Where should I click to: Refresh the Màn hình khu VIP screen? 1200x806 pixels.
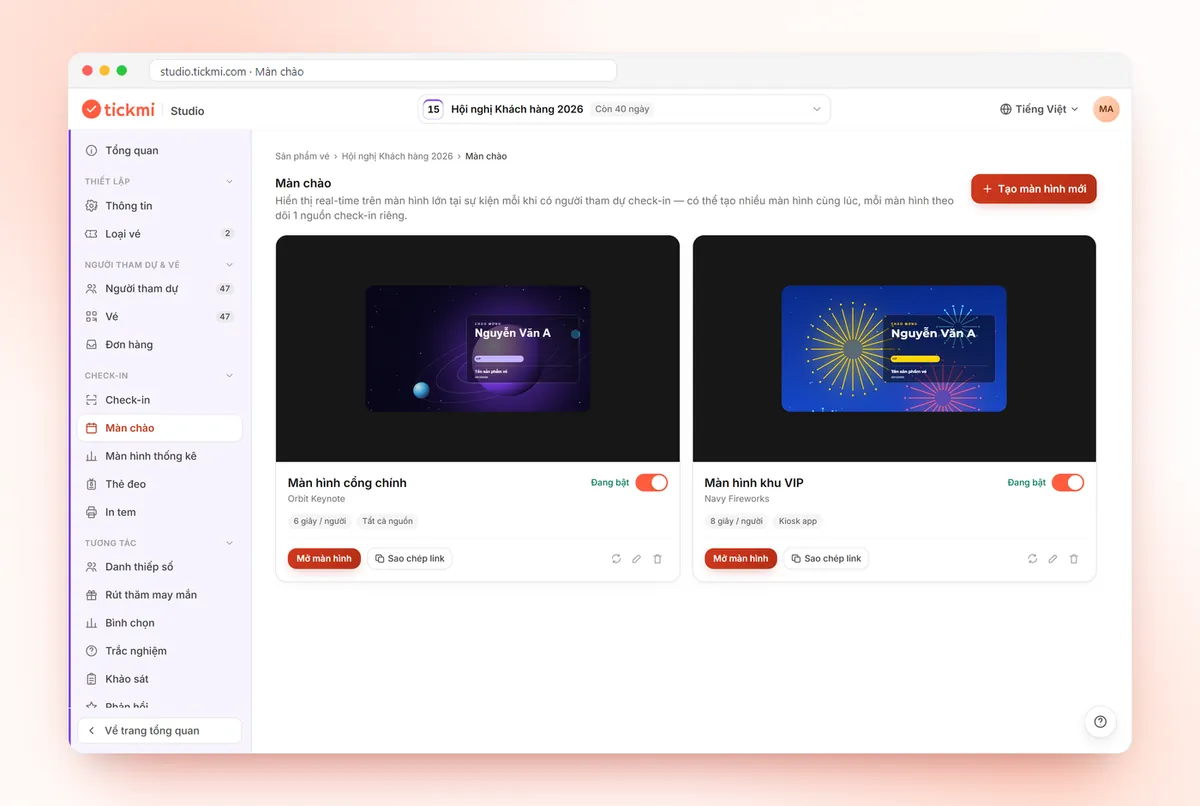[x=1032, y=559]
